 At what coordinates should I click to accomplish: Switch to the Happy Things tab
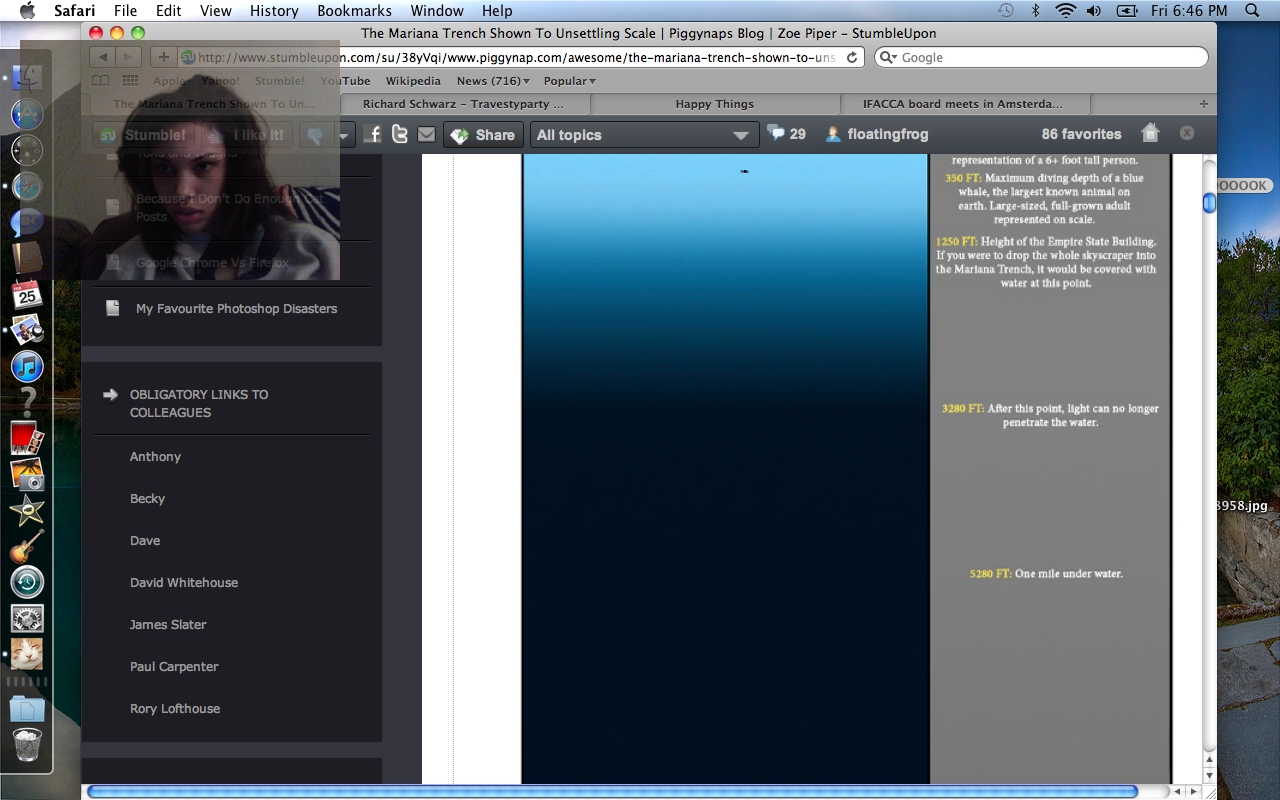click(x=714, y=104)
